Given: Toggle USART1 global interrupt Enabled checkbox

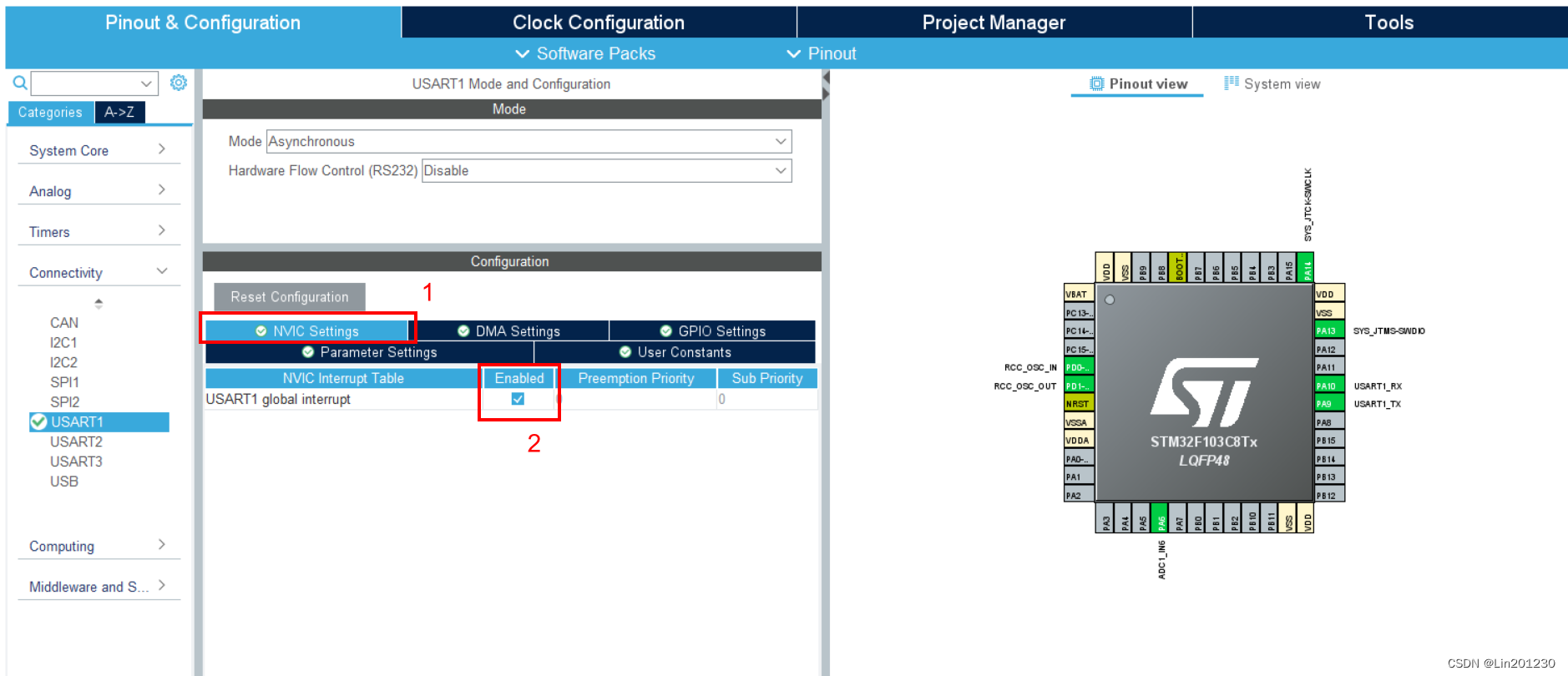Looking at the screenshot, I should pos(518,399).
